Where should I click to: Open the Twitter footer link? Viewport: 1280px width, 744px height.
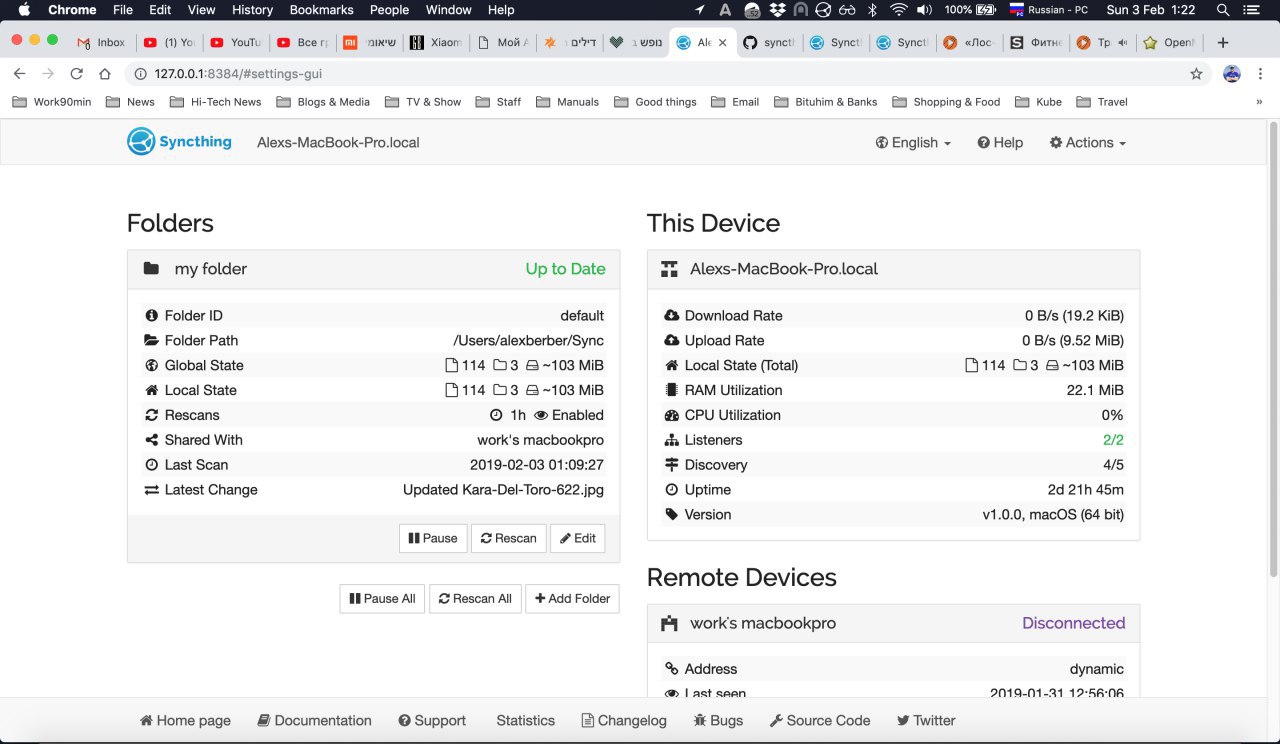point(926,721)
